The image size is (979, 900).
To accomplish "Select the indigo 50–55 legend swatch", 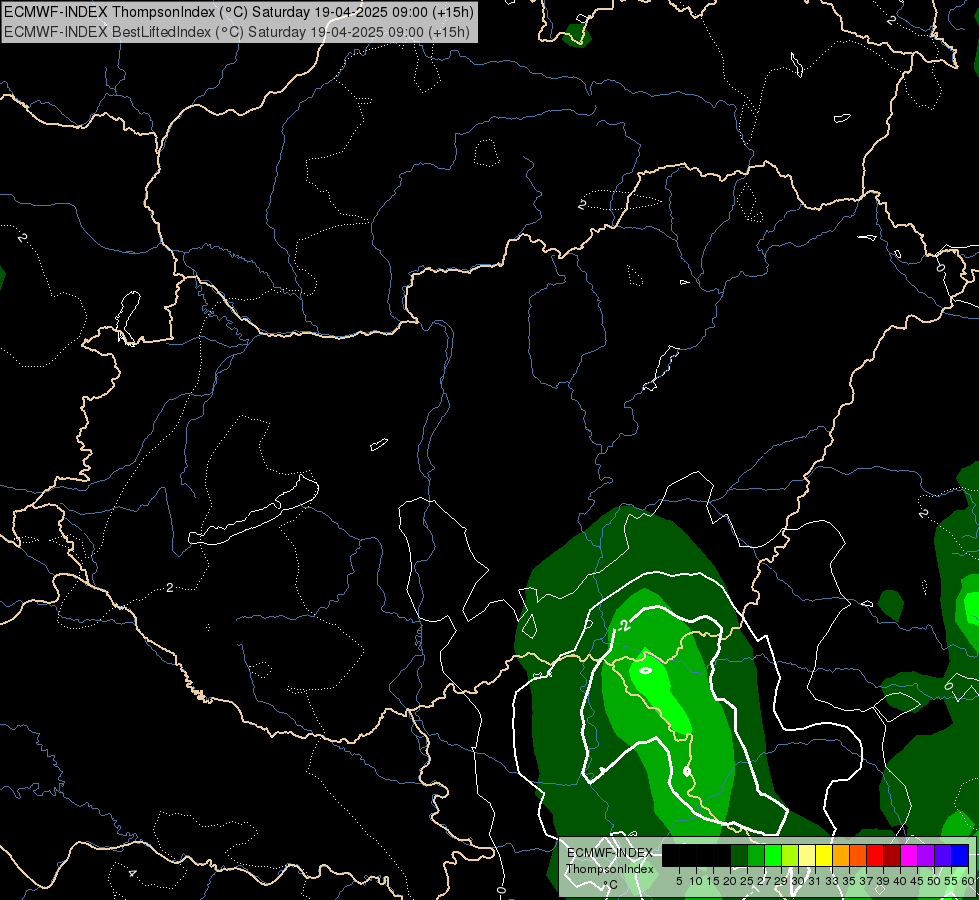I will [943, 856].
